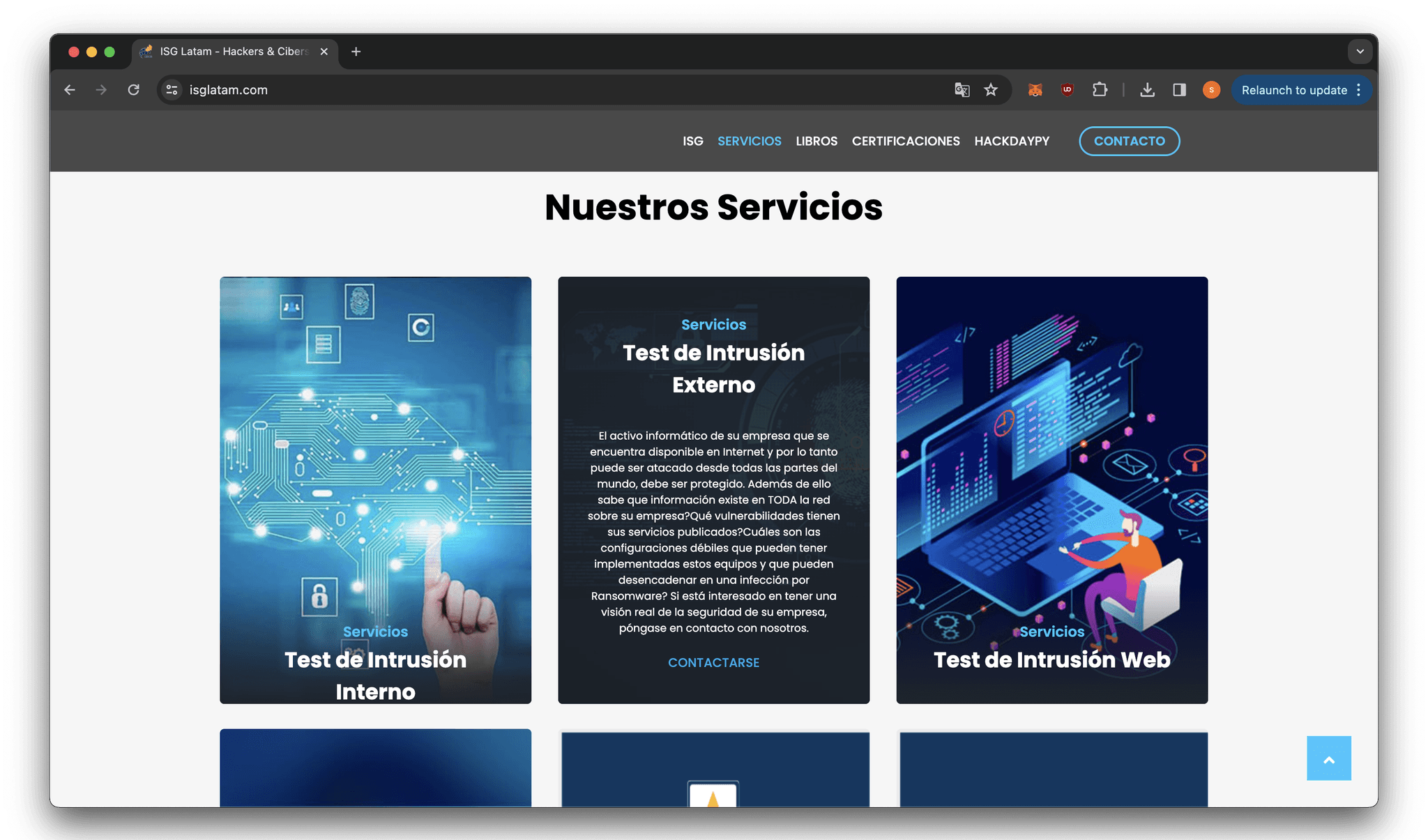Open the Google Translate icon
Screen dimensions: 1428x840
962,90
